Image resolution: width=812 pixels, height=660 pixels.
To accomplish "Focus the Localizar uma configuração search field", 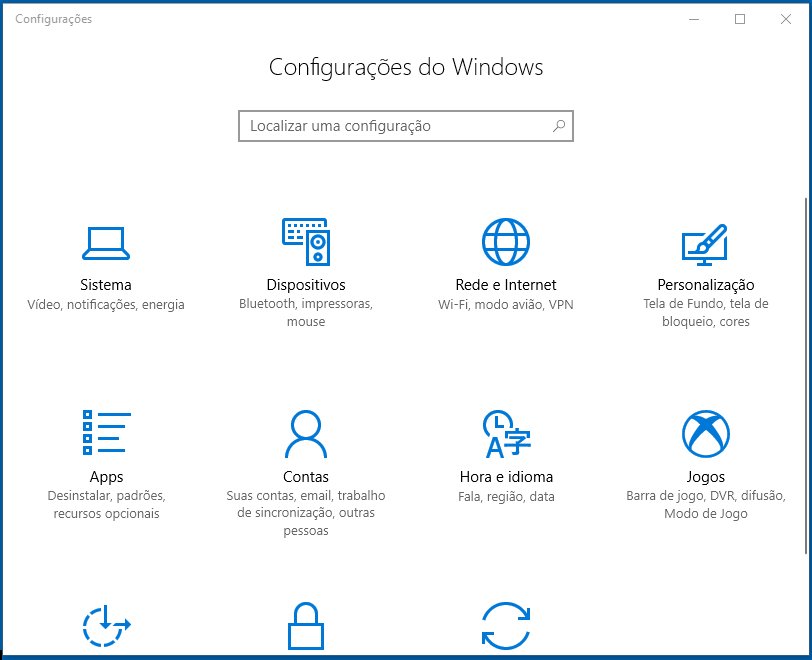I will pos(405,126).
